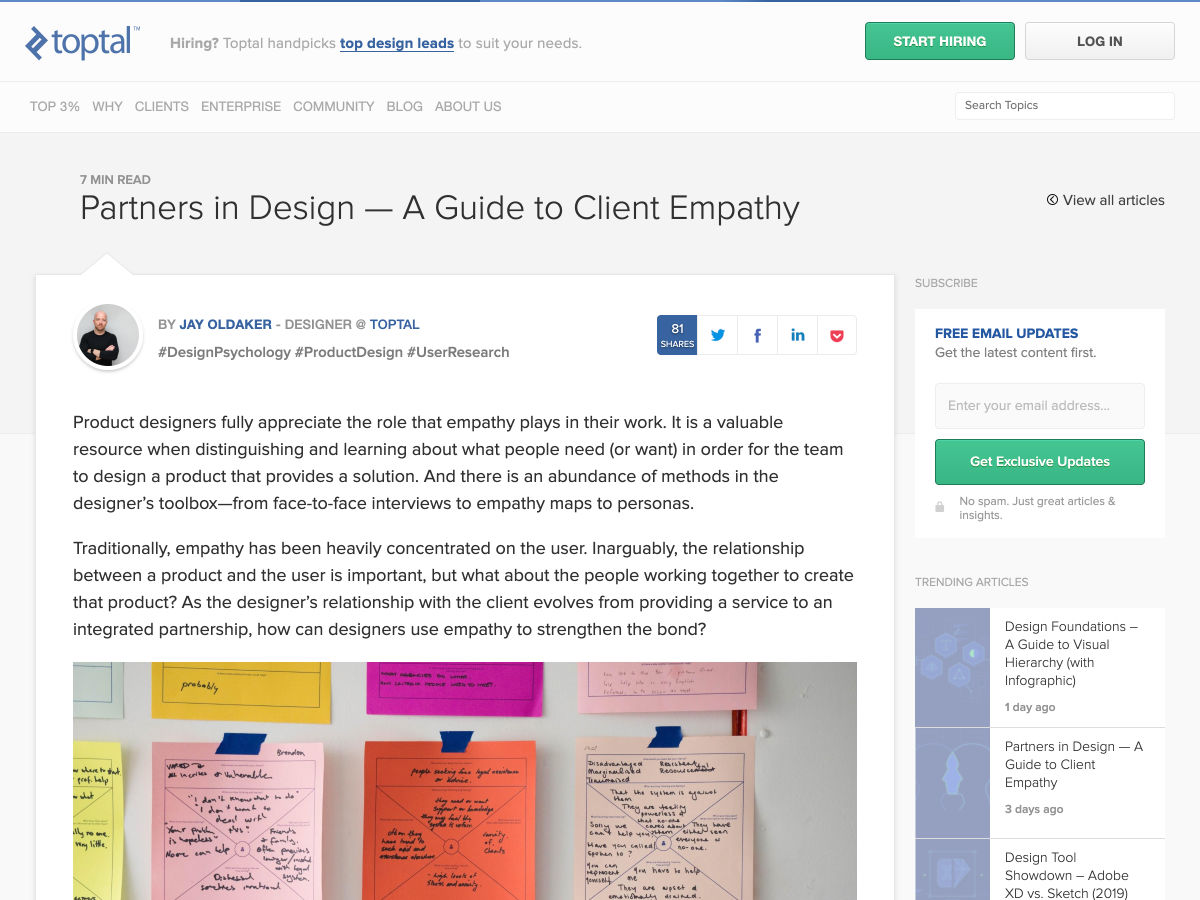Click Jay Oldaker's author avatar
The width and height of the screenshot is (1200, 900).
(108, 336)
